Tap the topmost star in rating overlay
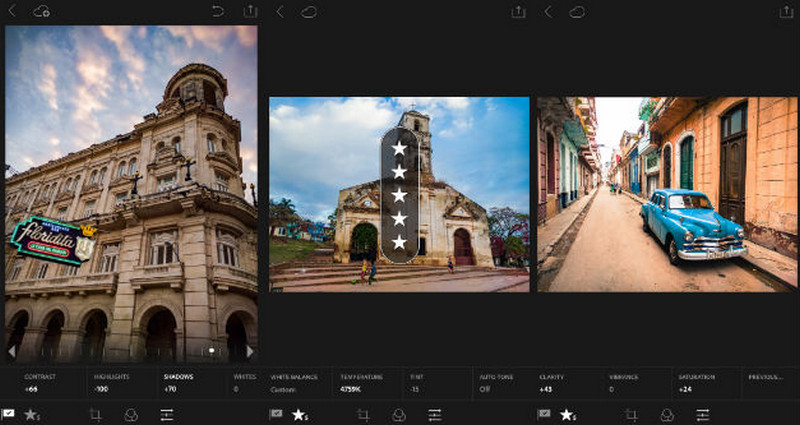800x425 pixels. (399, 148)
